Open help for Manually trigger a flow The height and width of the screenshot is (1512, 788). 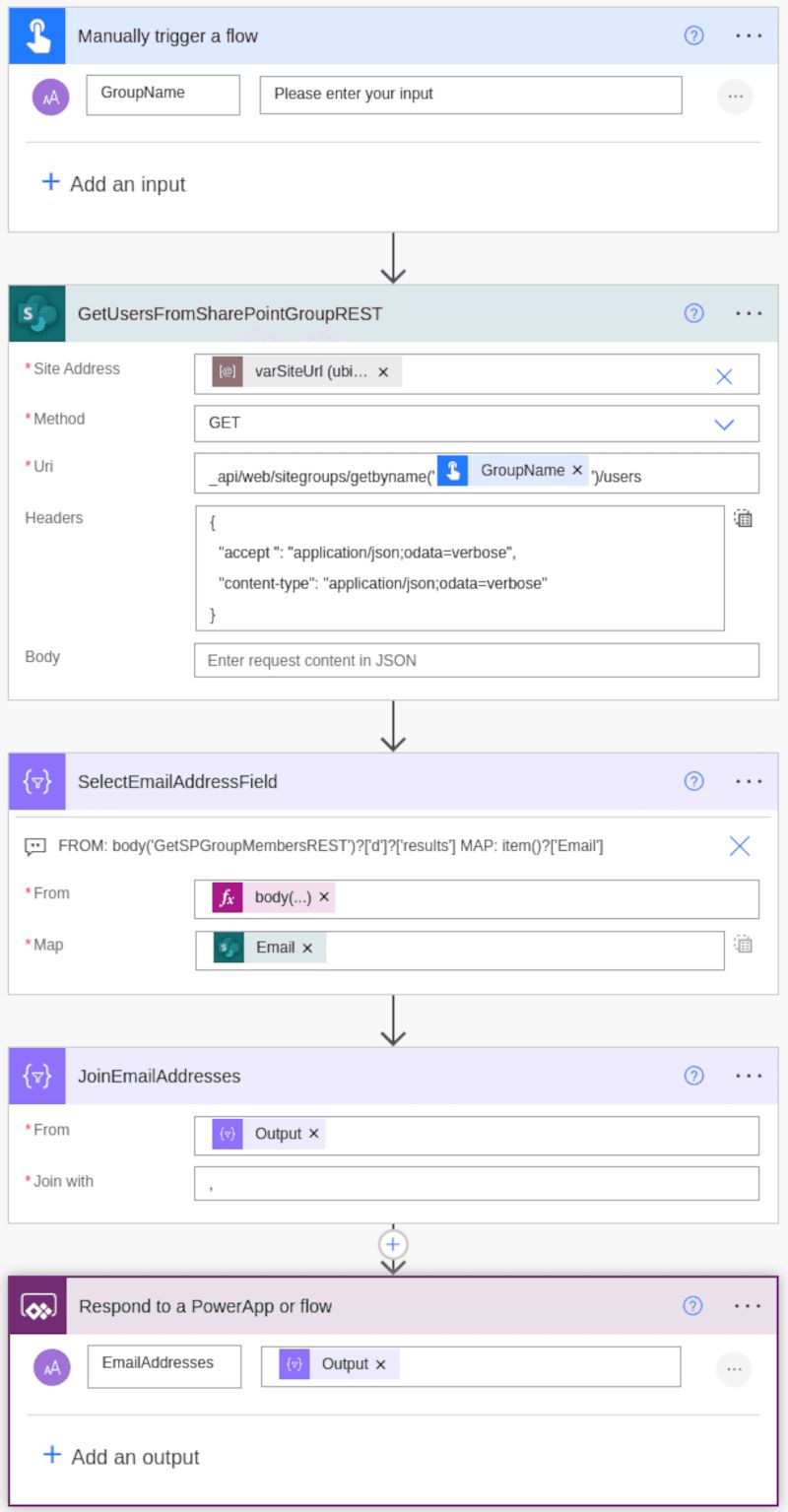pyautogui.click(x=693, y=35)
